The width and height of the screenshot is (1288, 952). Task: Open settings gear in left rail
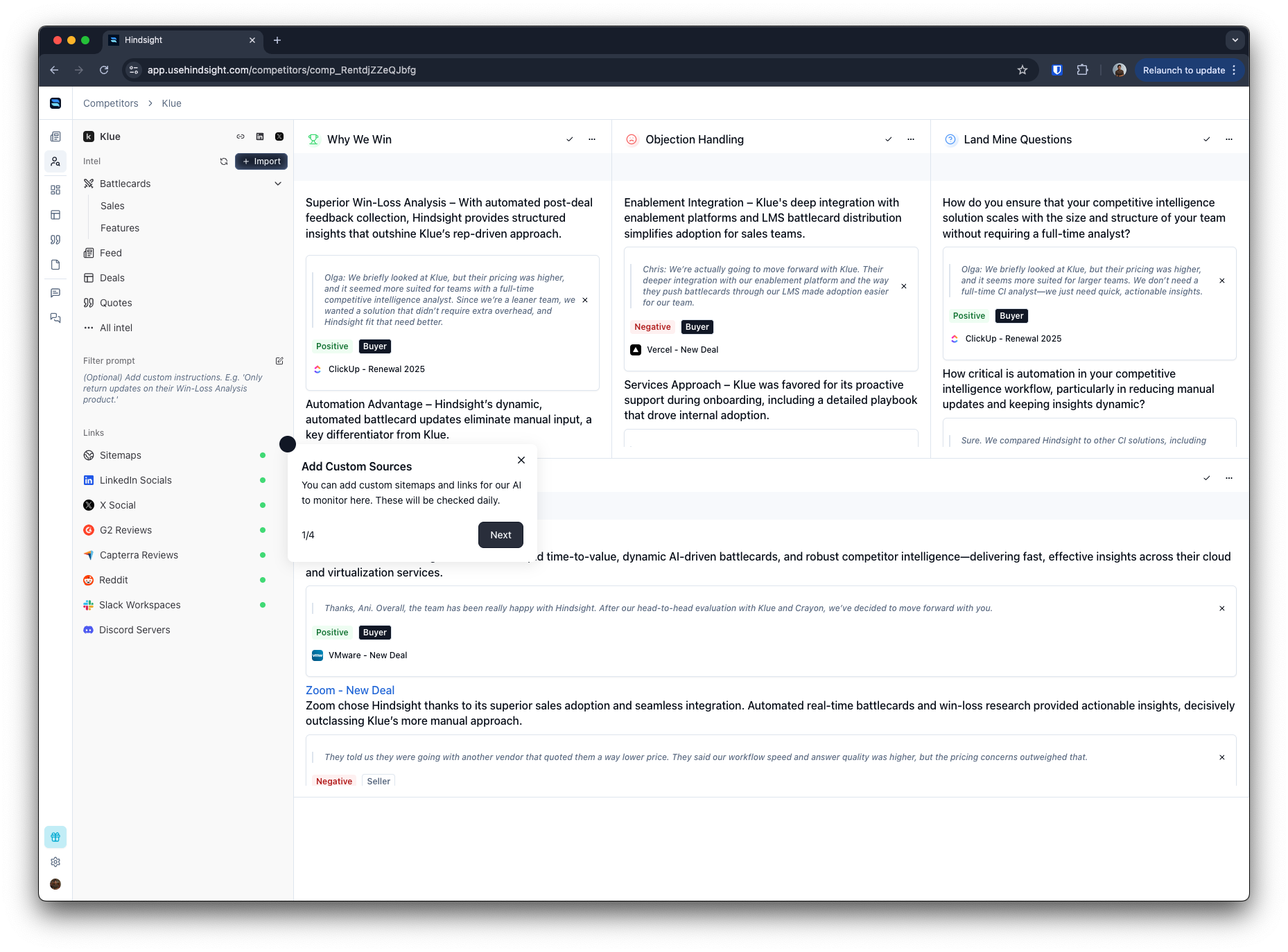click(x=55, y=862)
